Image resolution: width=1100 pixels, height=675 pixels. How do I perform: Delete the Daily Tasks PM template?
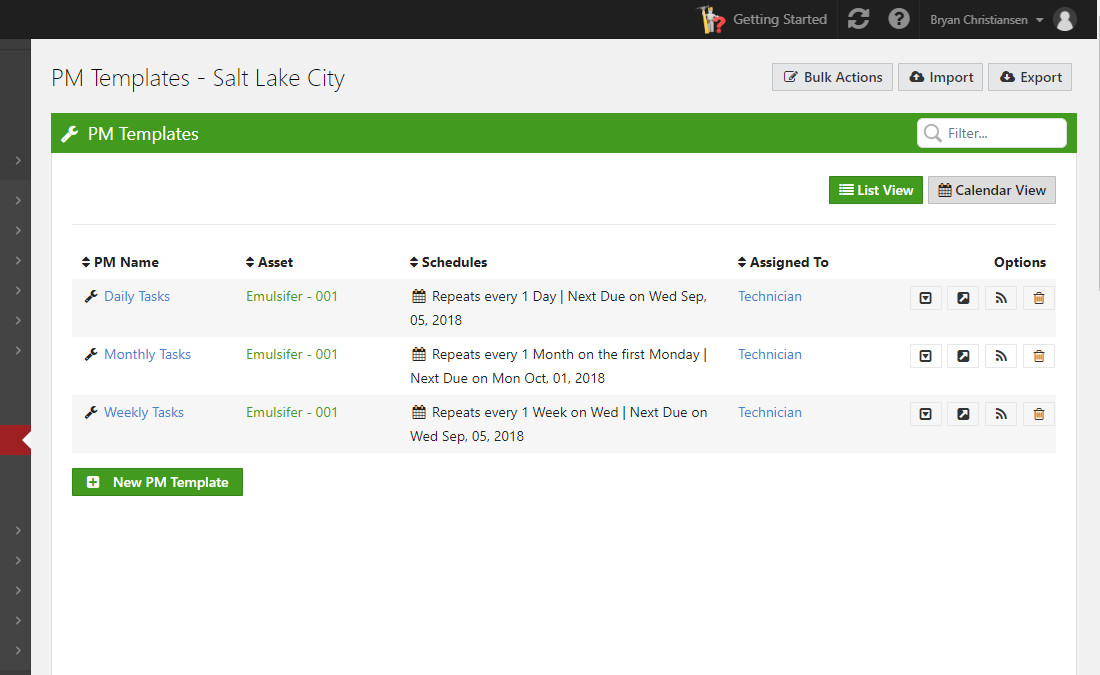click(x=1038, y=298)
